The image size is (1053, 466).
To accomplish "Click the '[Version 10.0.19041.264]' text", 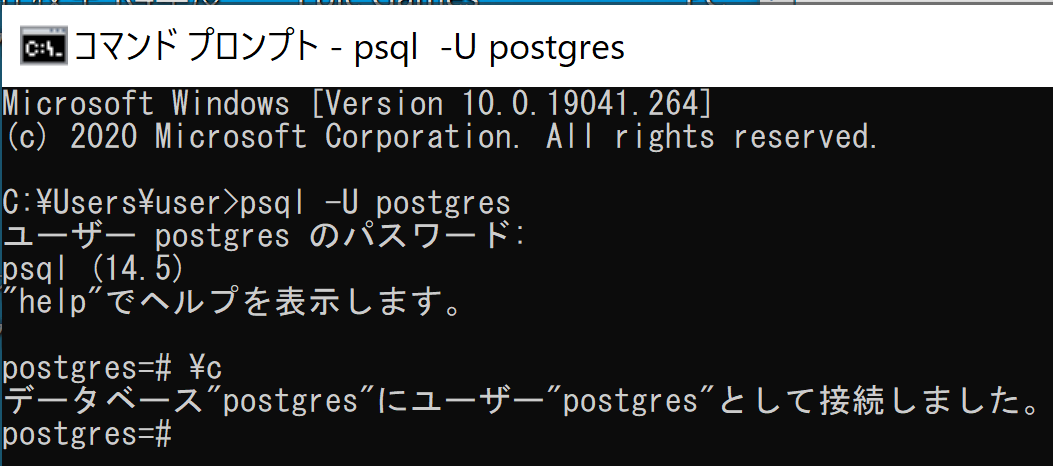I will pyautogui.click(x=510, y=104).
